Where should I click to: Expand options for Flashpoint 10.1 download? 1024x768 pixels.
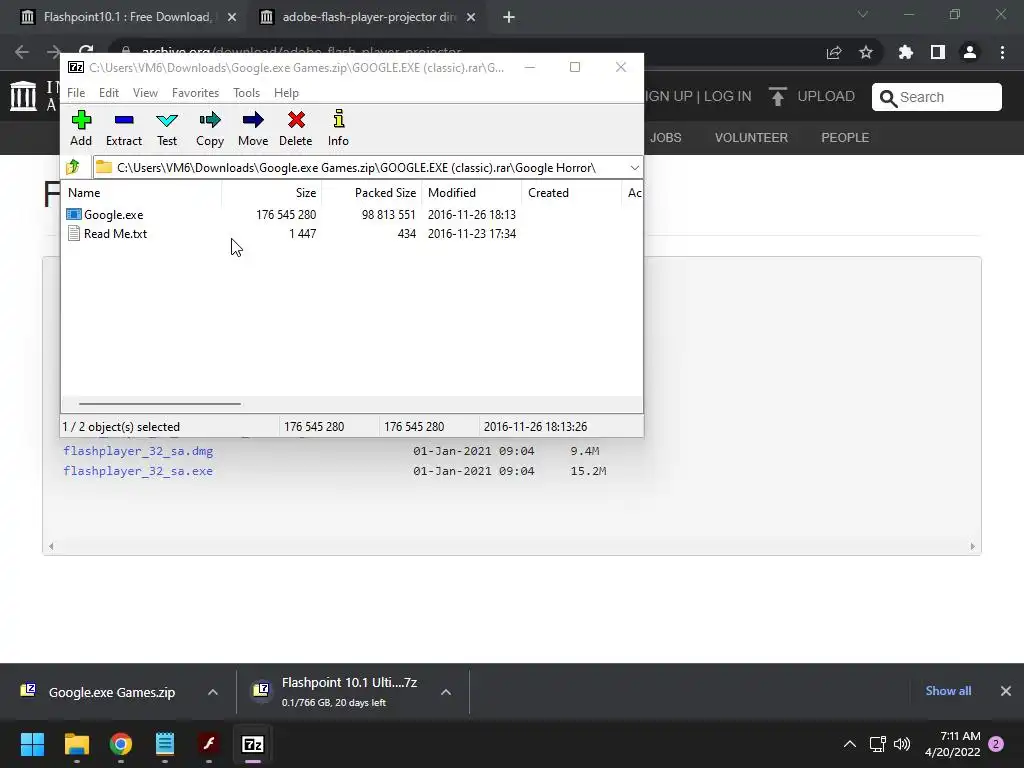[446, 692]
